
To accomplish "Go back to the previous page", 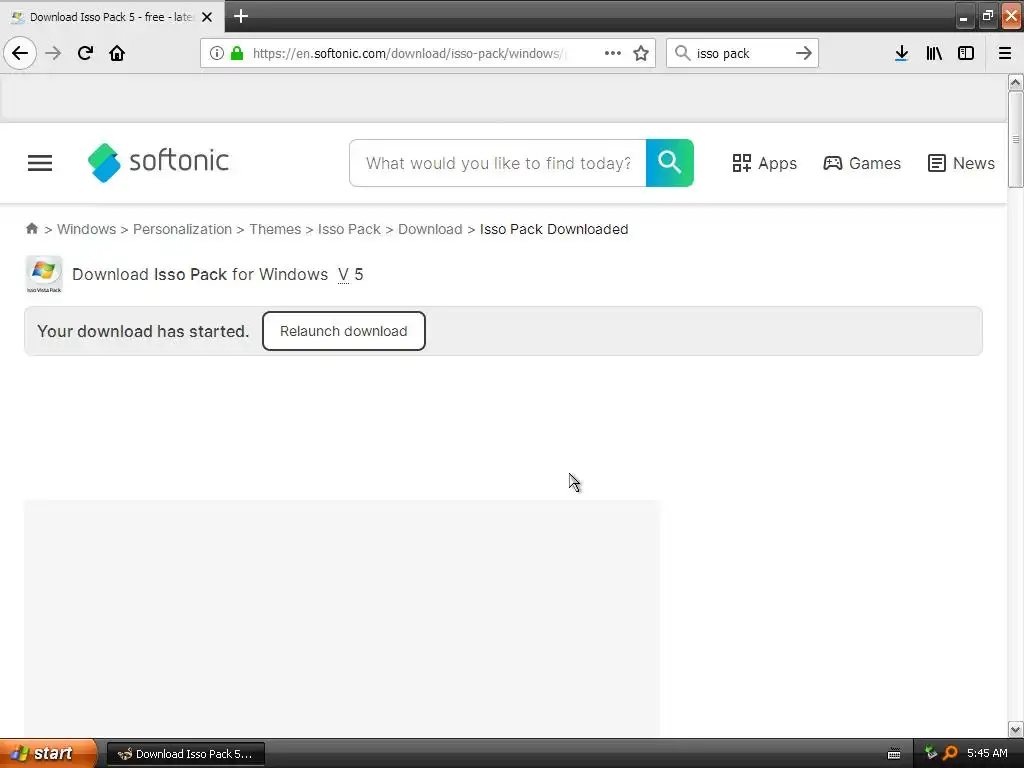I will [x=20, y=53].
